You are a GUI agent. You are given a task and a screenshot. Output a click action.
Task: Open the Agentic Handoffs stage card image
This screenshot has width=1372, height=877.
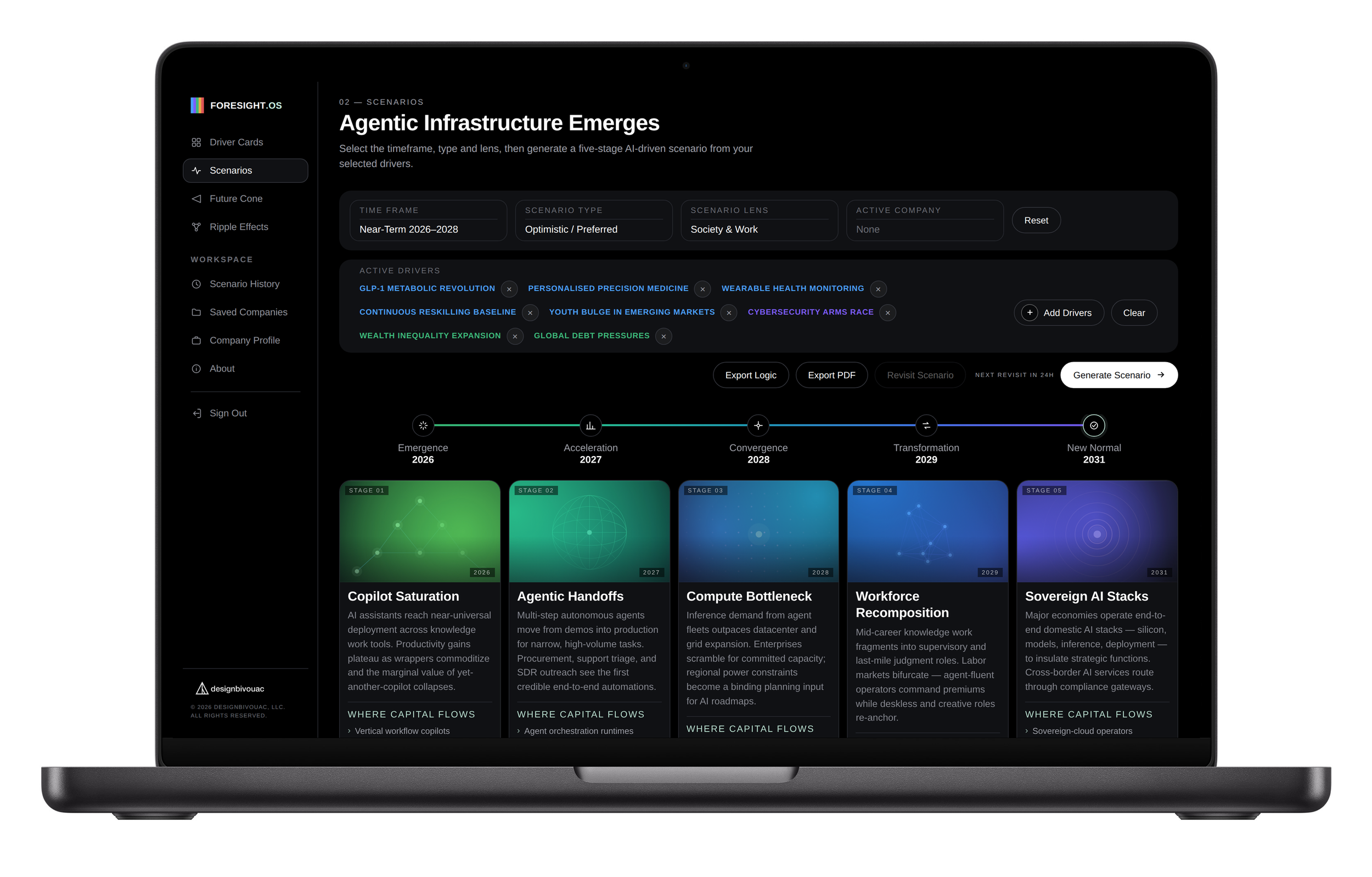point(589,531)
